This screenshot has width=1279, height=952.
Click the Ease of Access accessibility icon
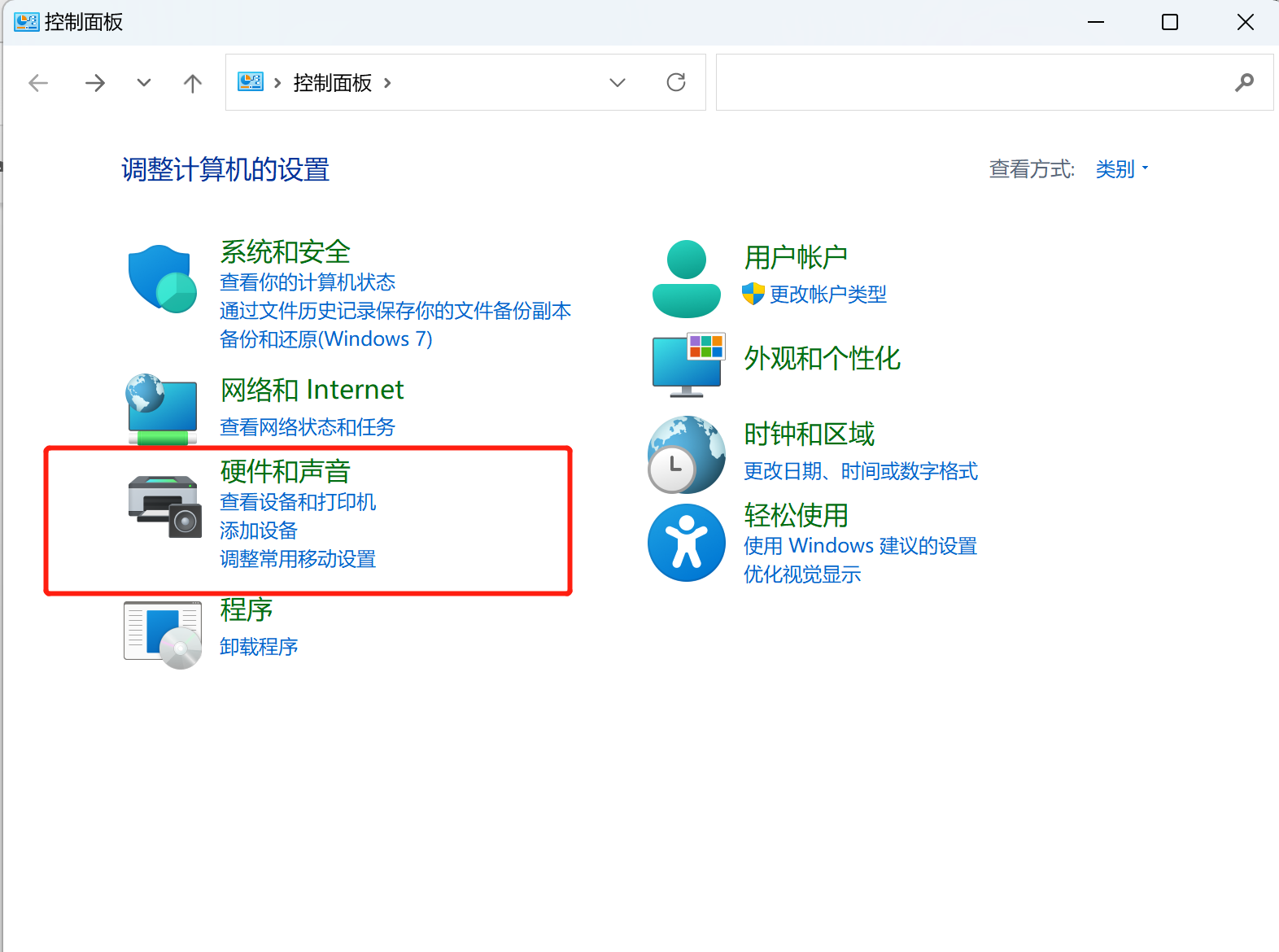tap(687, 543)
